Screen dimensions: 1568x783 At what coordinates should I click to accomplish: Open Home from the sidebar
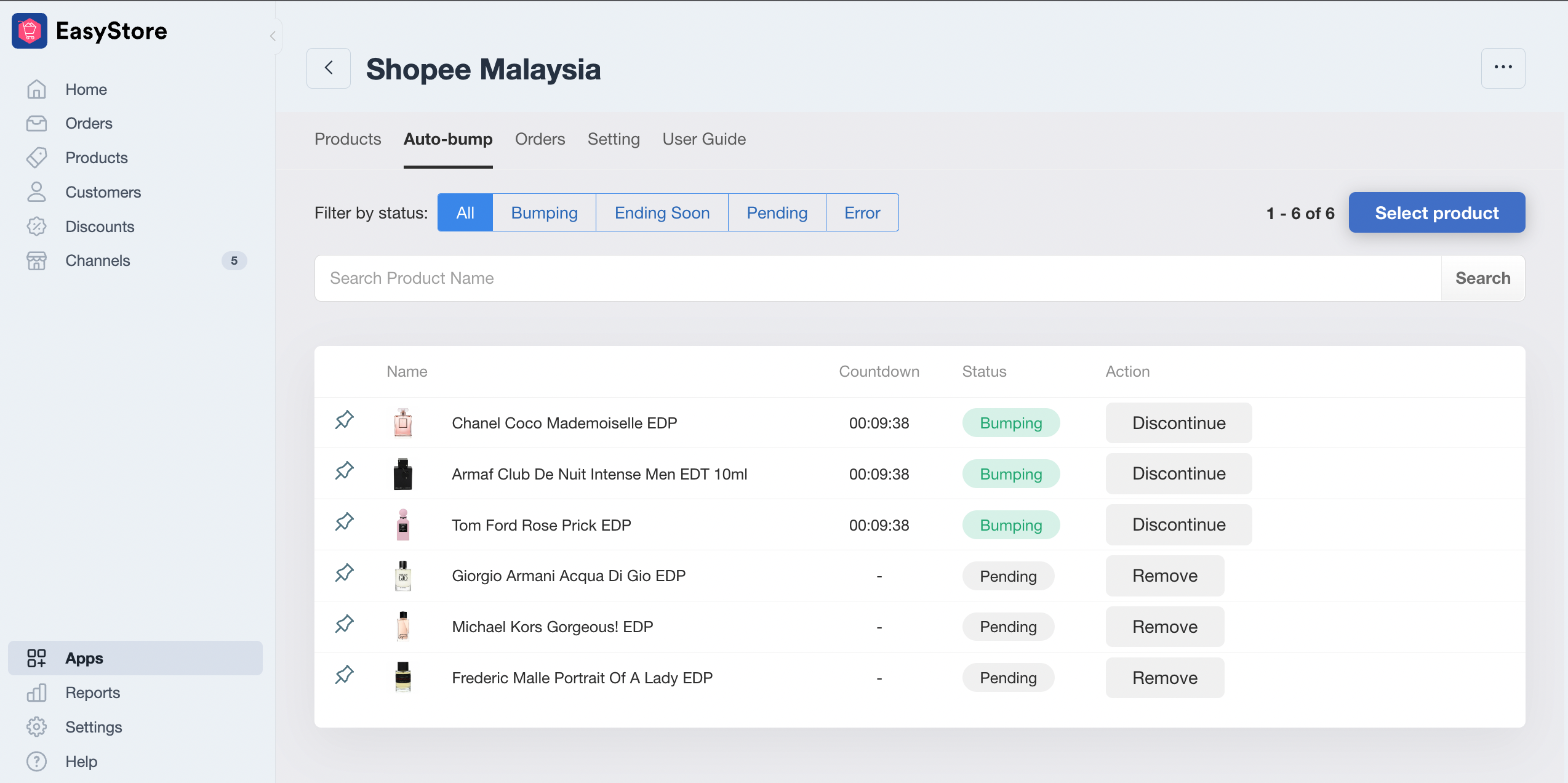[x=86, y=89]
